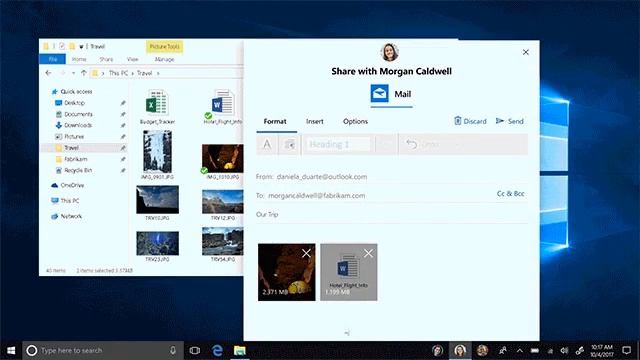
Task: Unpin Downloads using its pin icon
Action: pyautogui.click(x=123, y=125)
